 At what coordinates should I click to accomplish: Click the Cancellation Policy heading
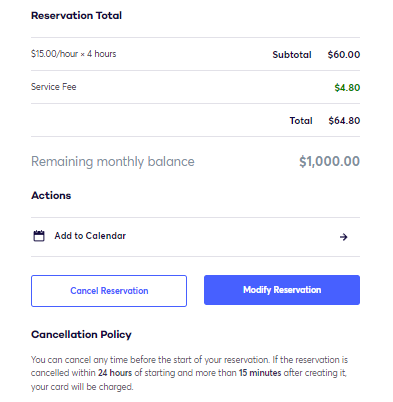click(x=81, y=334)
